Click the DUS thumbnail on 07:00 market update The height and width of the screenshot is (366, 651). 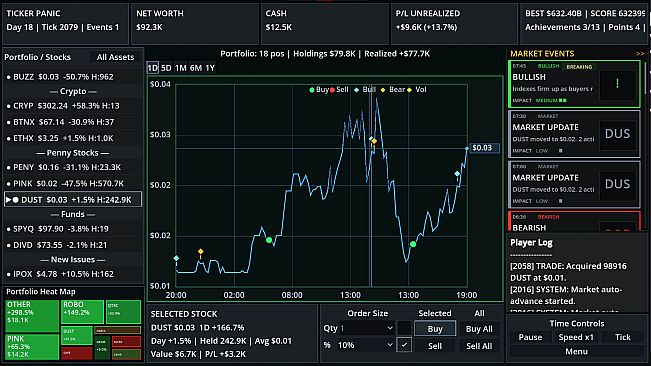coord(617,184)
